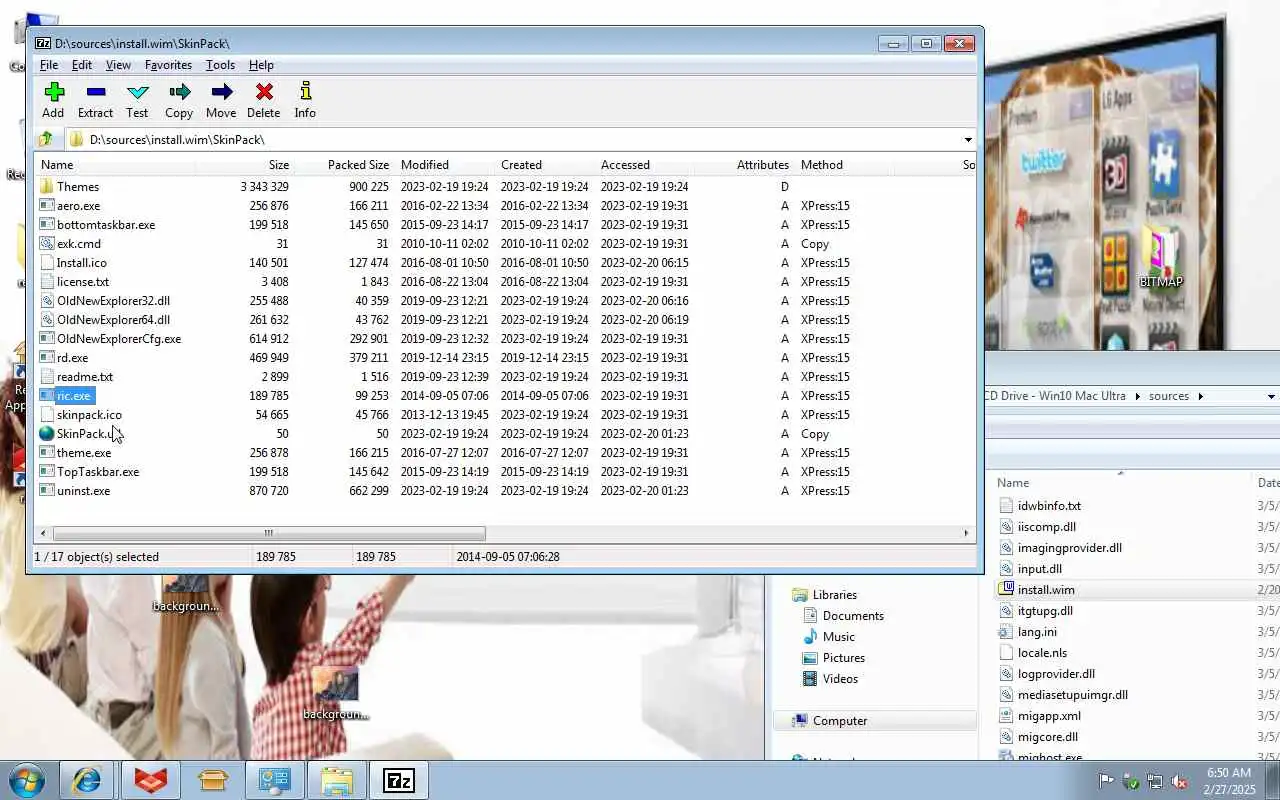Click the up-folder arrow beside address bar
Image resolution: width=1280 pixels, height=800 pixels.
click(46, 139)
